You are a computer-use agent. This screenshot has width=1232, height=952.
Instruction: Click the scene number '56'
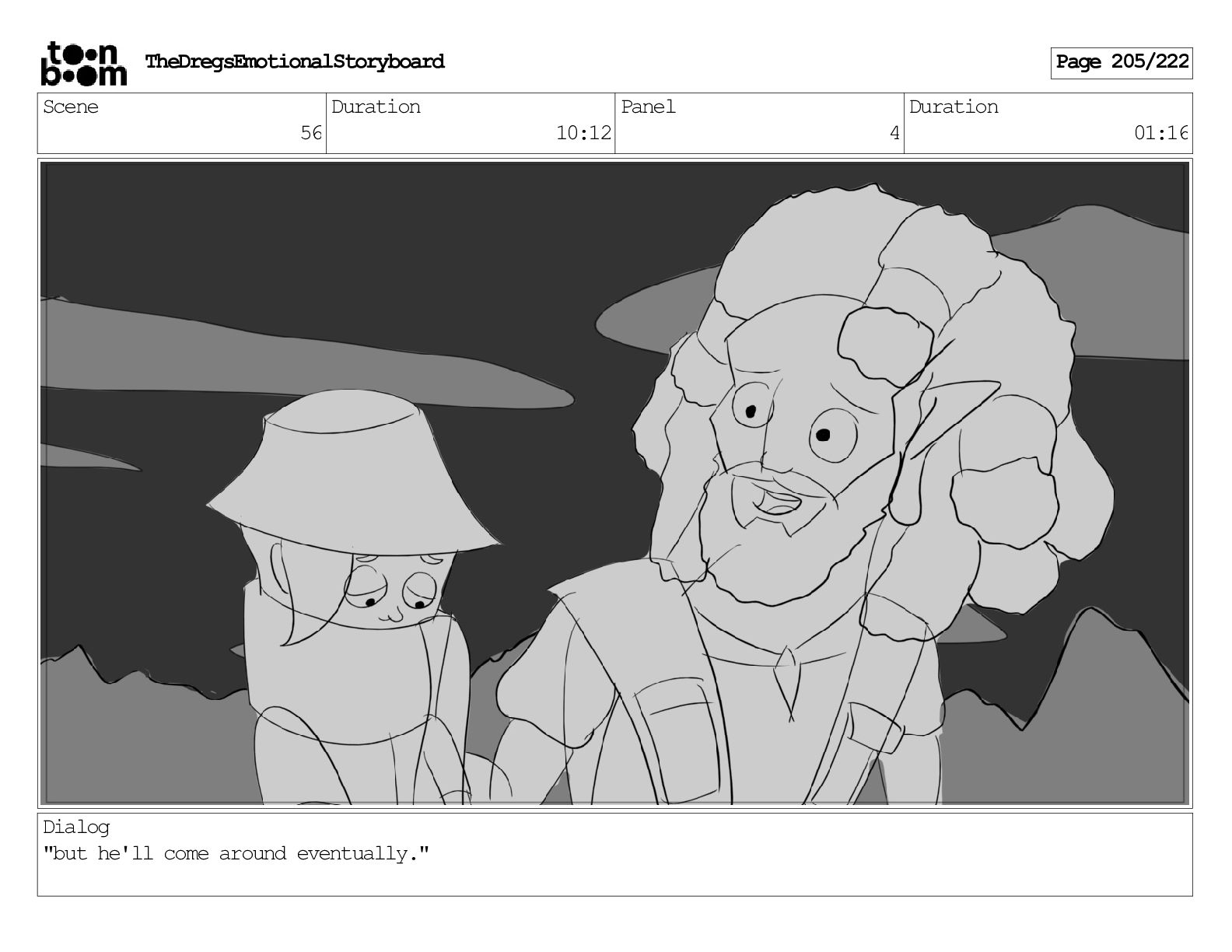click(311, 133)
